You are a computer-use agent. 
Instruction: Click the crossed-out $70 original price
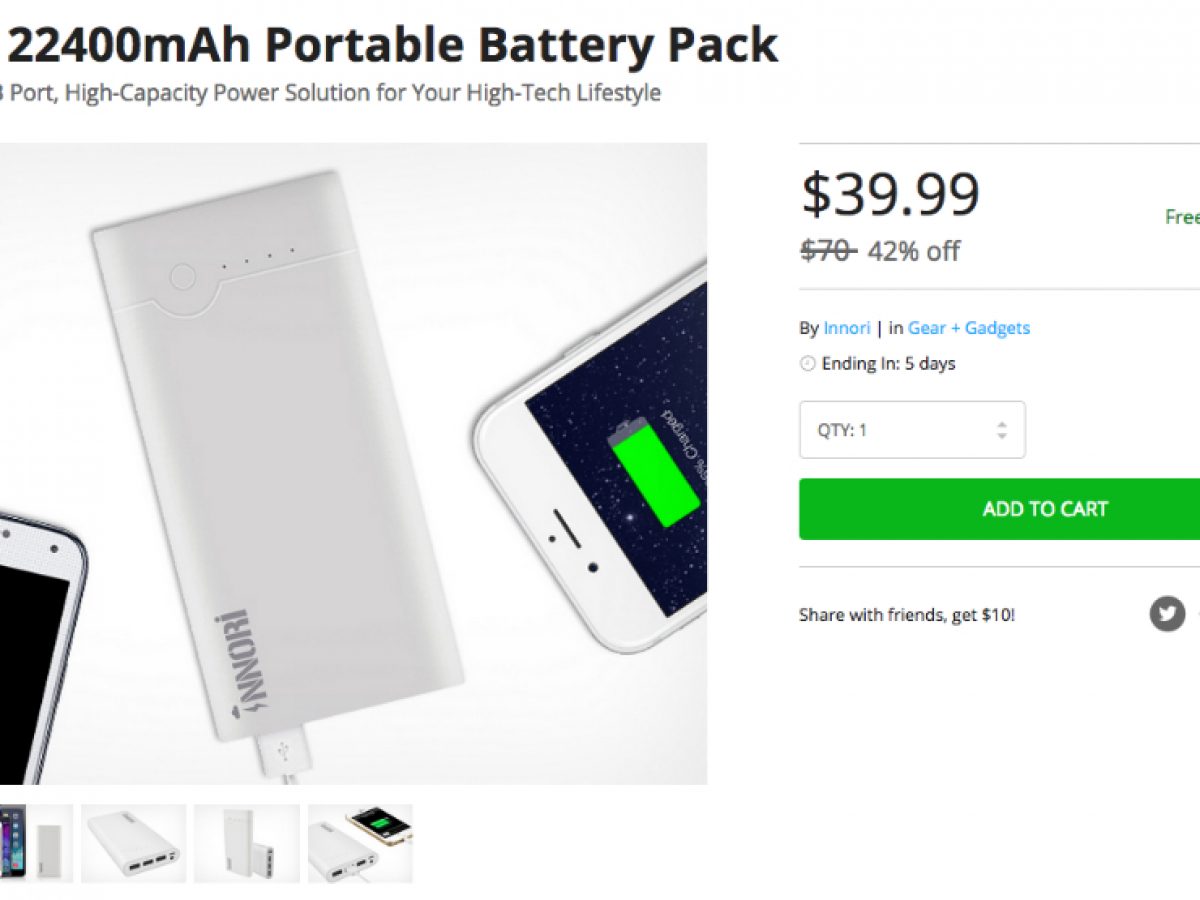(x=827, y=251)
